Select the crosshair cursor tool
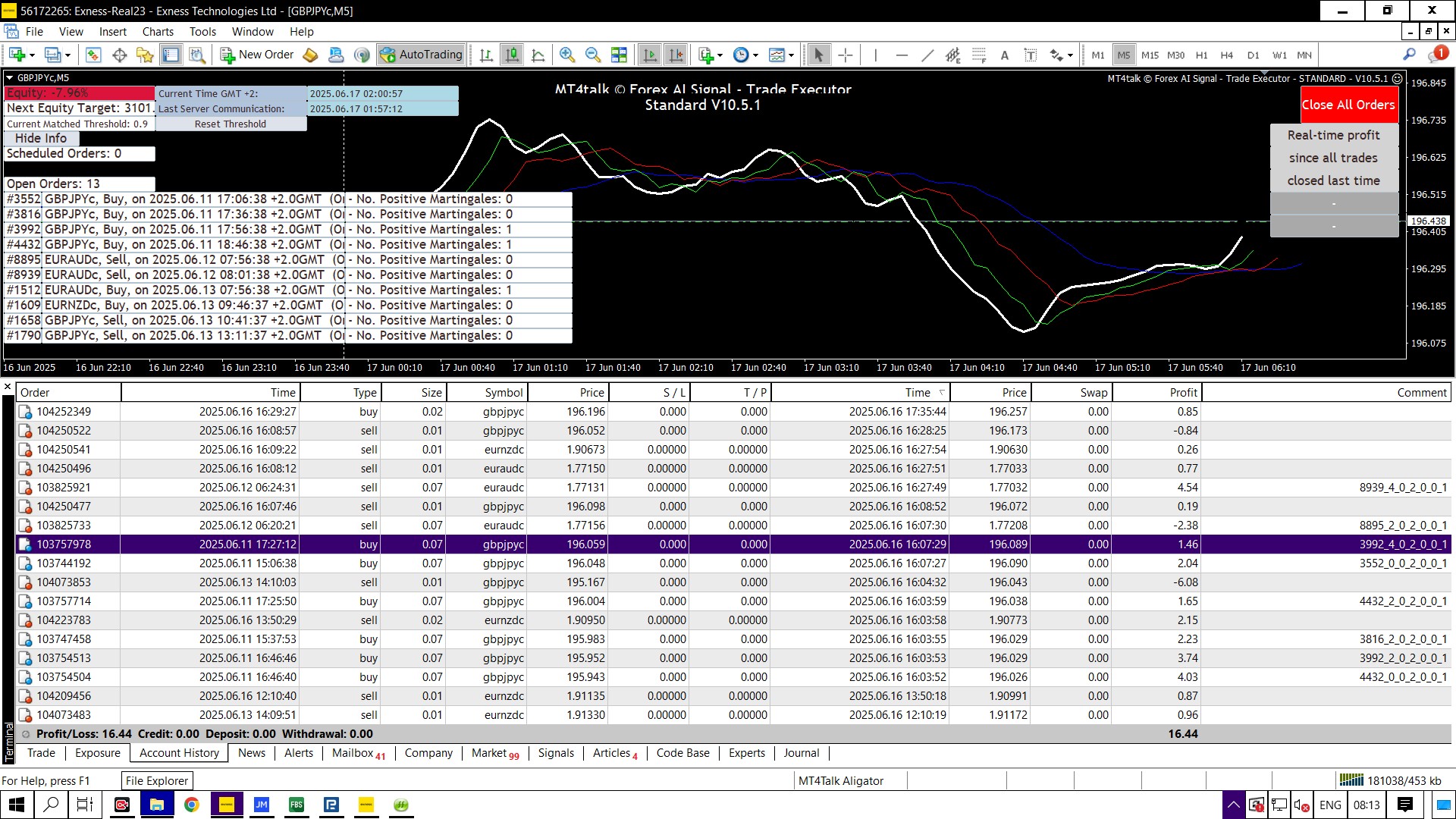The width and height of the screenshot is (1456, 819). [x=846, y=55]
